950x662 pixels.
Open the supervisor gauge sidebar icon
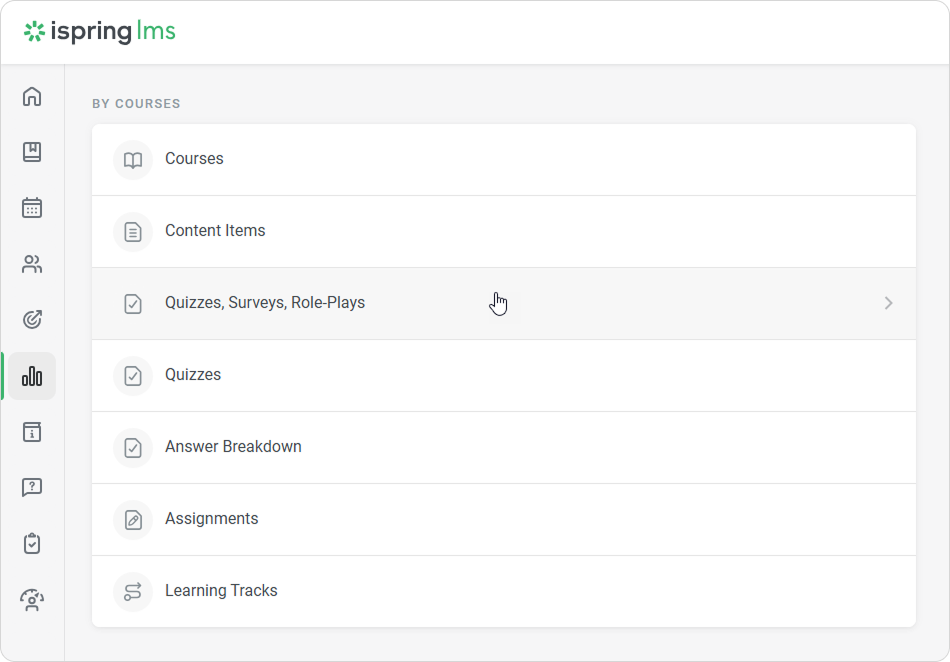32,600
